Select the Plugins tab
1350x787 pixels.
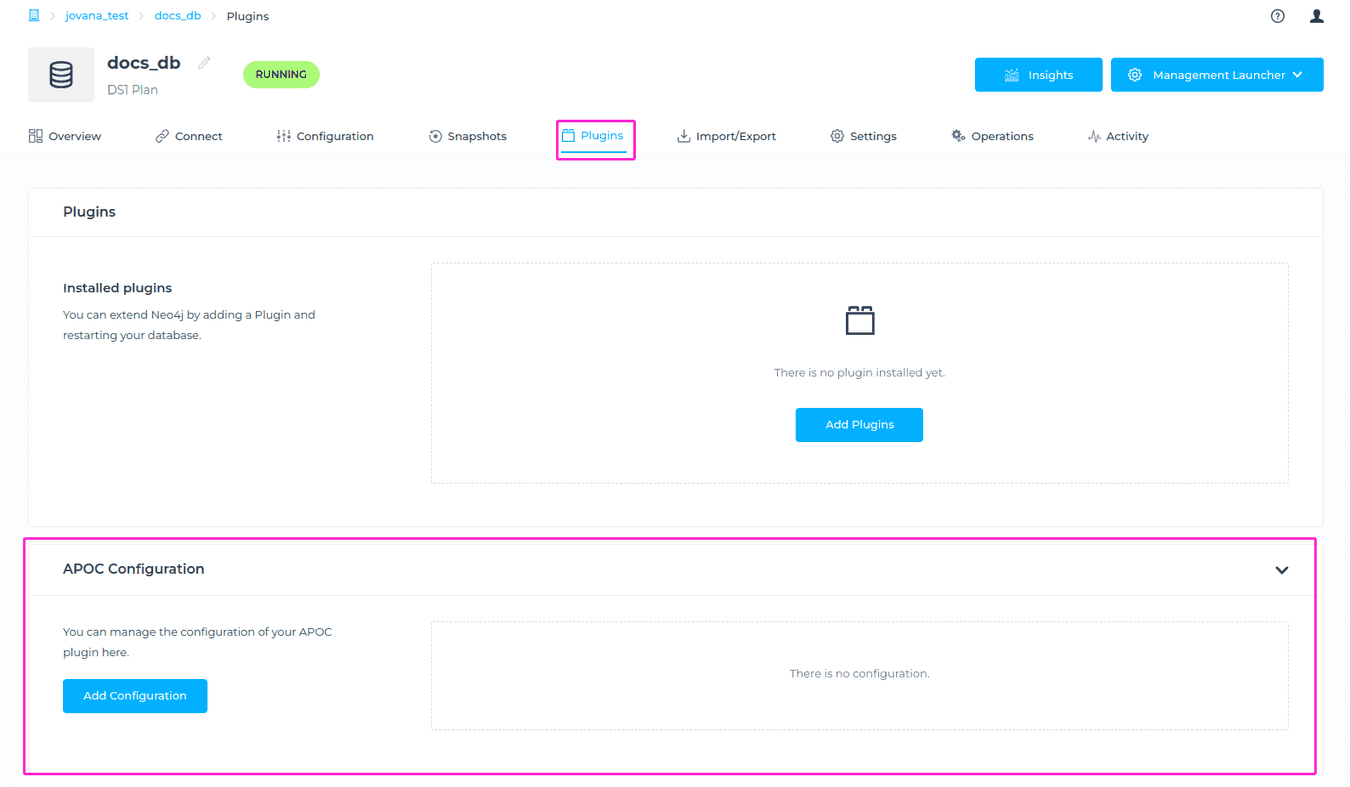[x=593, y=136]
